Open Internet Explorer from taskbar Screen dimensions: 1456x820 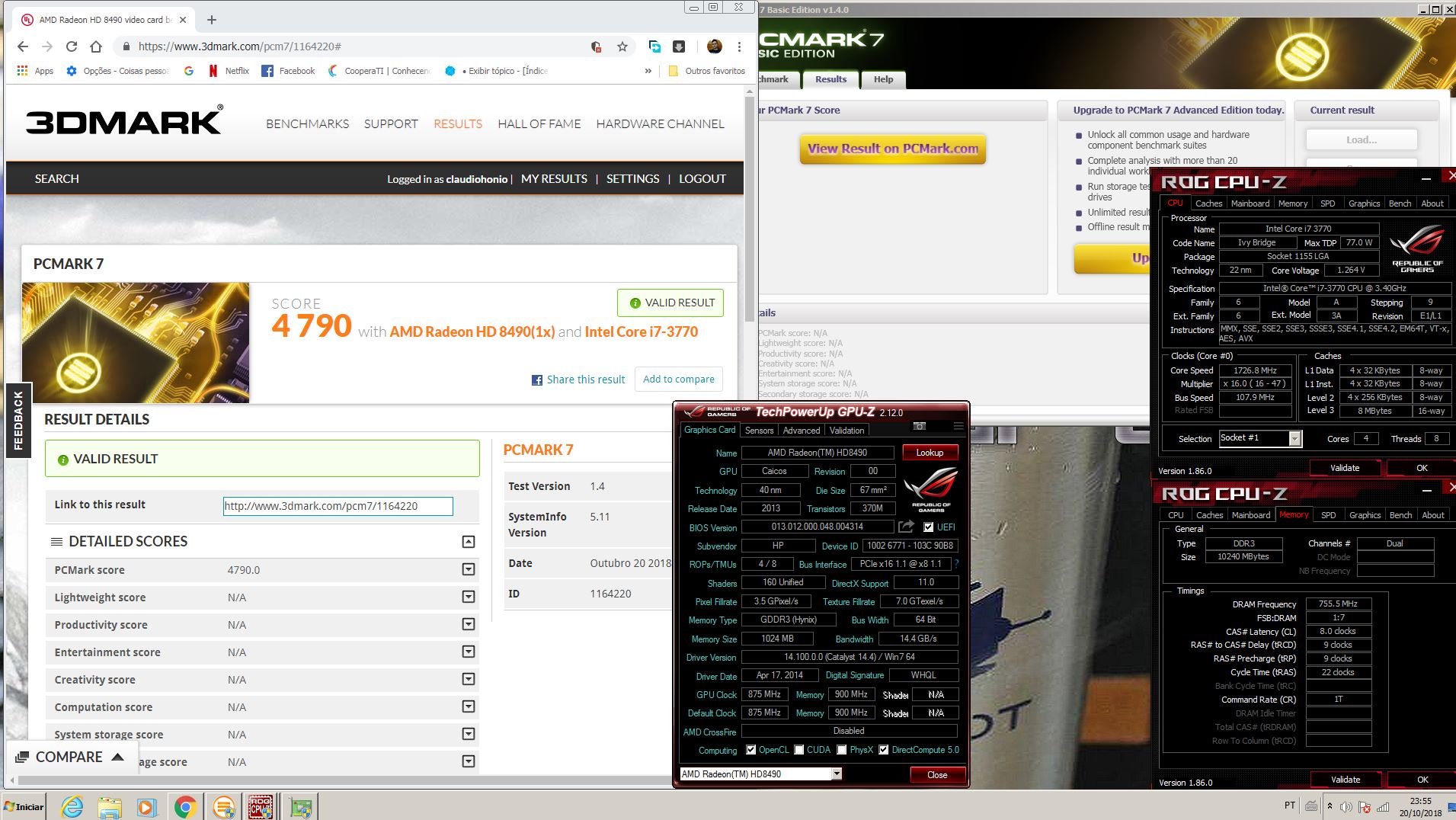pyautogui.click(x=72, y=806)
